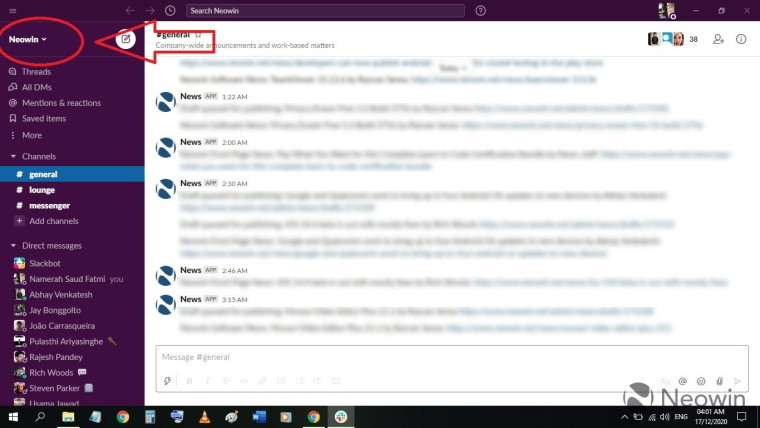This screenshot has height=428, width=760.
Task: Send the message arrow
Action: (738, 381)
